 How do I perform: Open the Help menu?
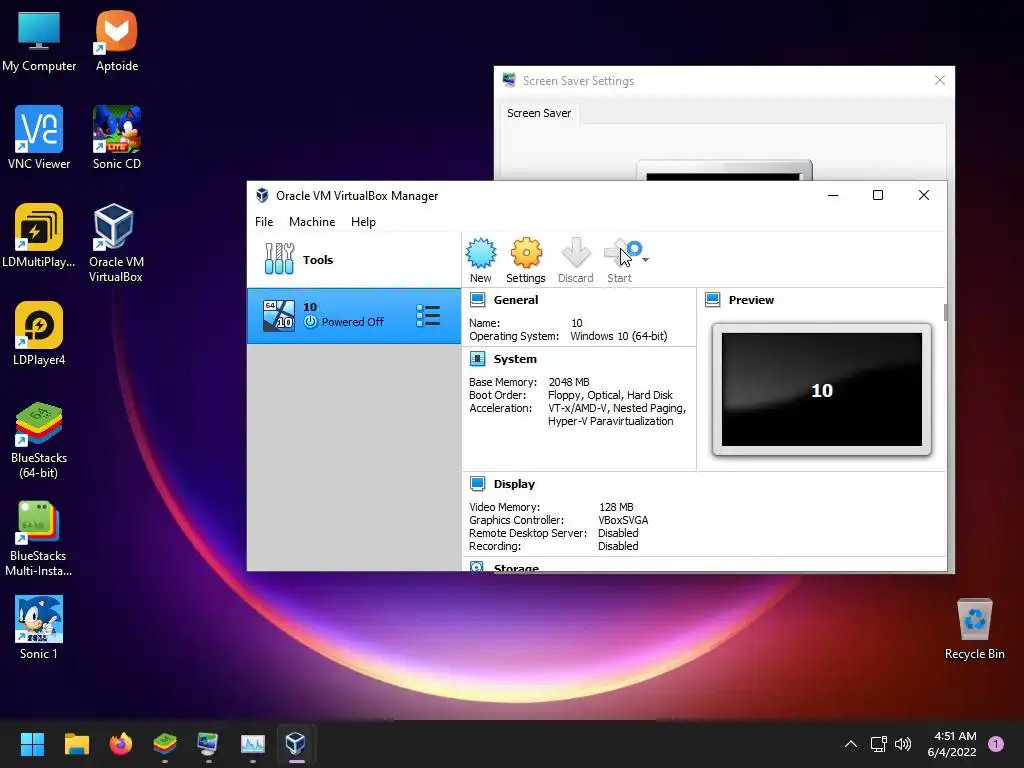click(x=363, y=222)
